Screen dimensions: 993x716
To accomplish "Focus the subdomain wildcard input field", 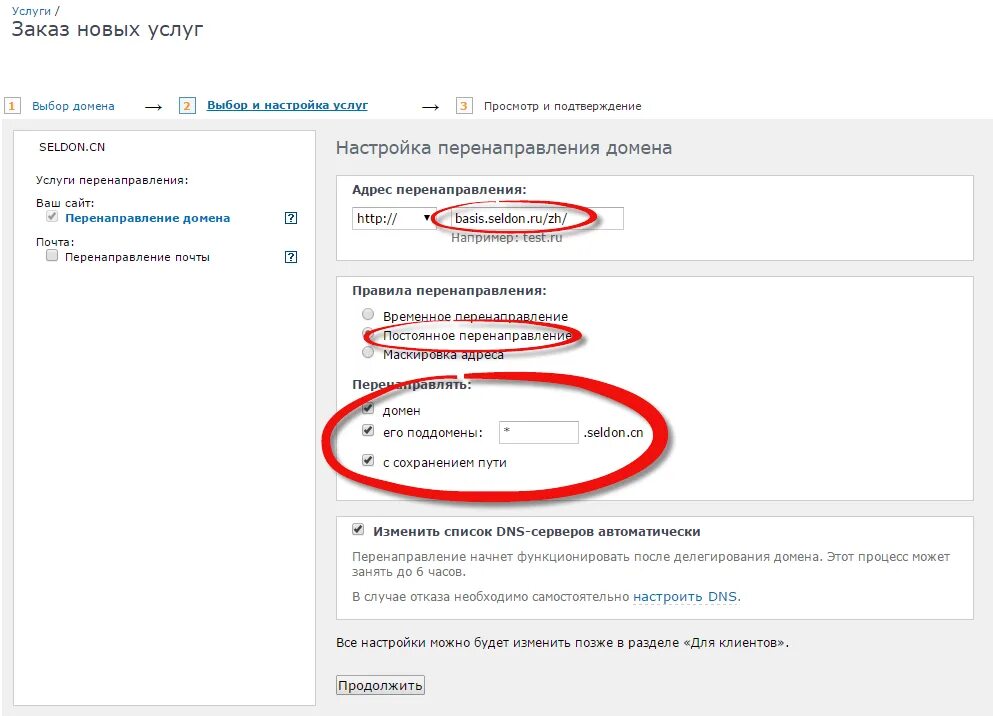I will click(538, 432).
